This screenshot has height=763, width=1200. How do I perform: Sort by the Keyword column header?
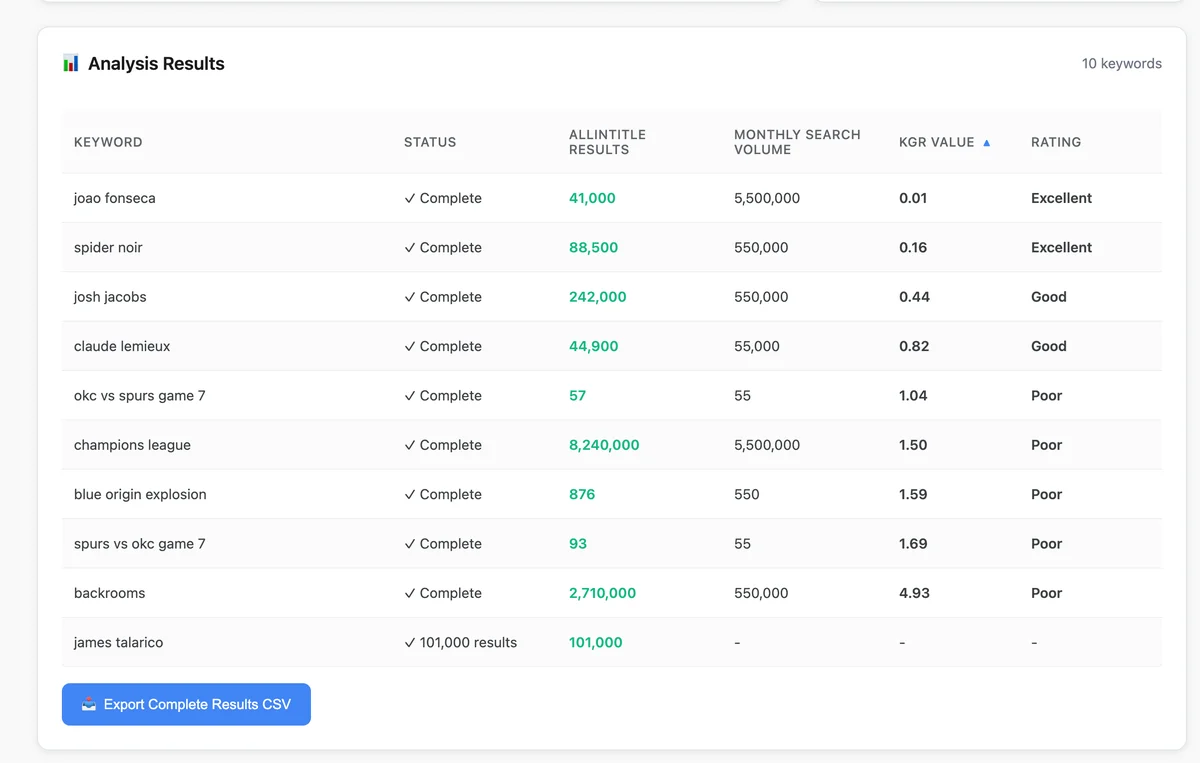tap(108, 142)
